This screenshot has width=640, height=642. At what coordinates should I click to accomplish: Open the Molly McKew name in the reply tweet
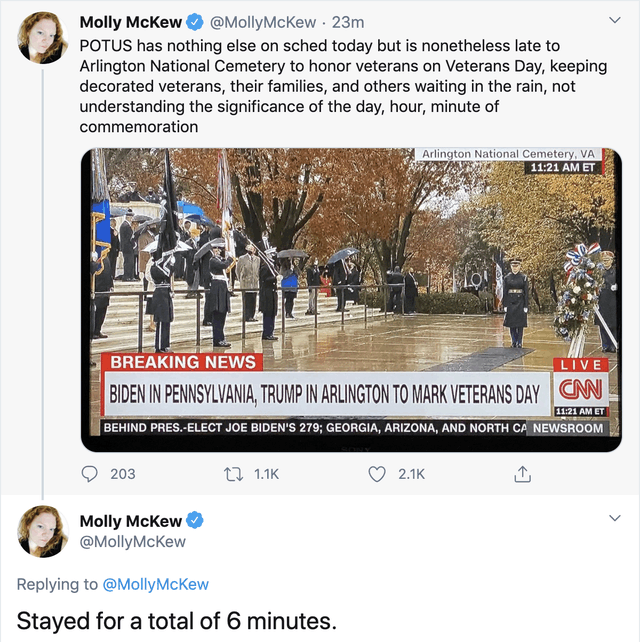pos(130,521)
